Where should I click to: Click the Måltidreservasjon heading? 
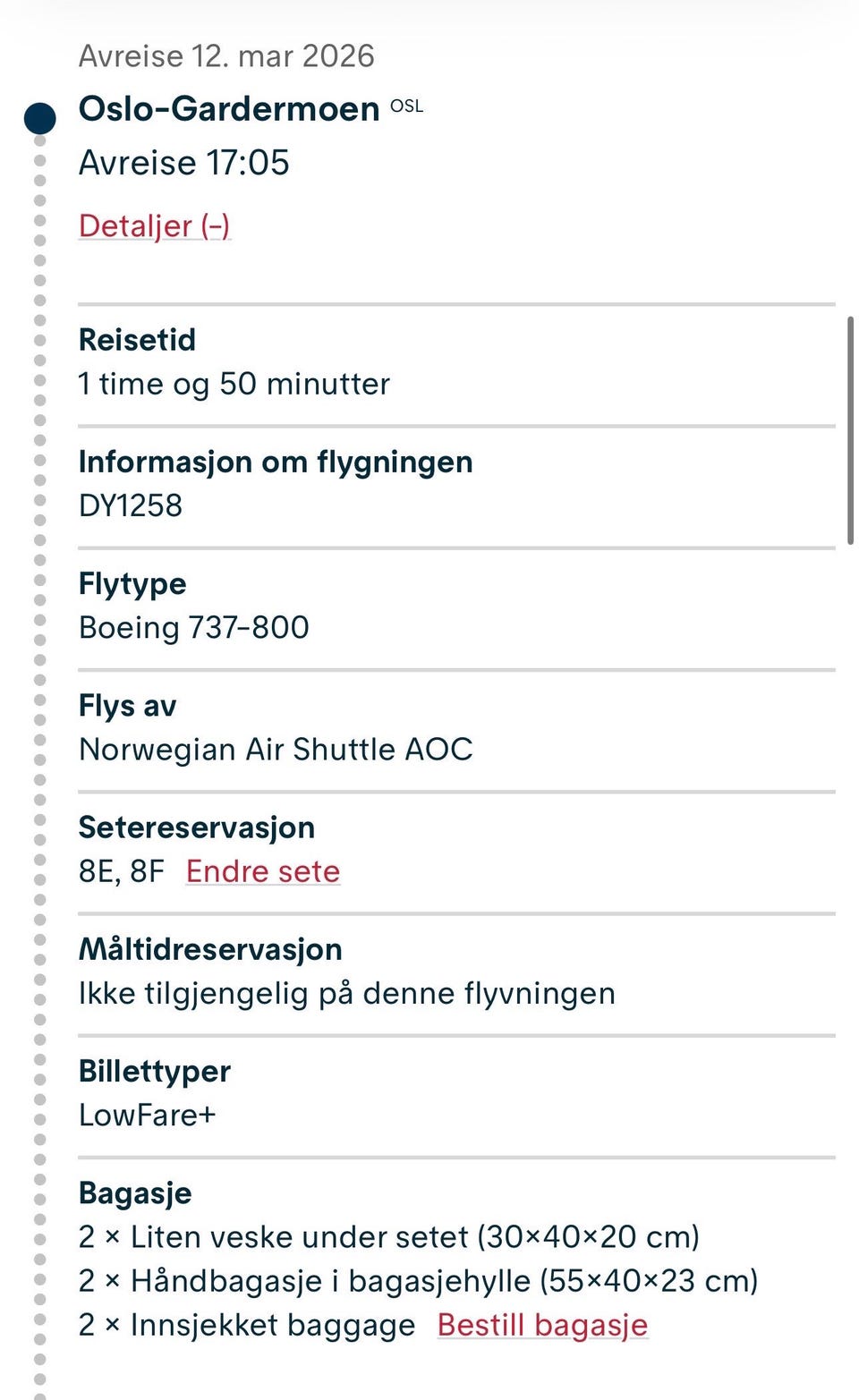tap(210, 949)
